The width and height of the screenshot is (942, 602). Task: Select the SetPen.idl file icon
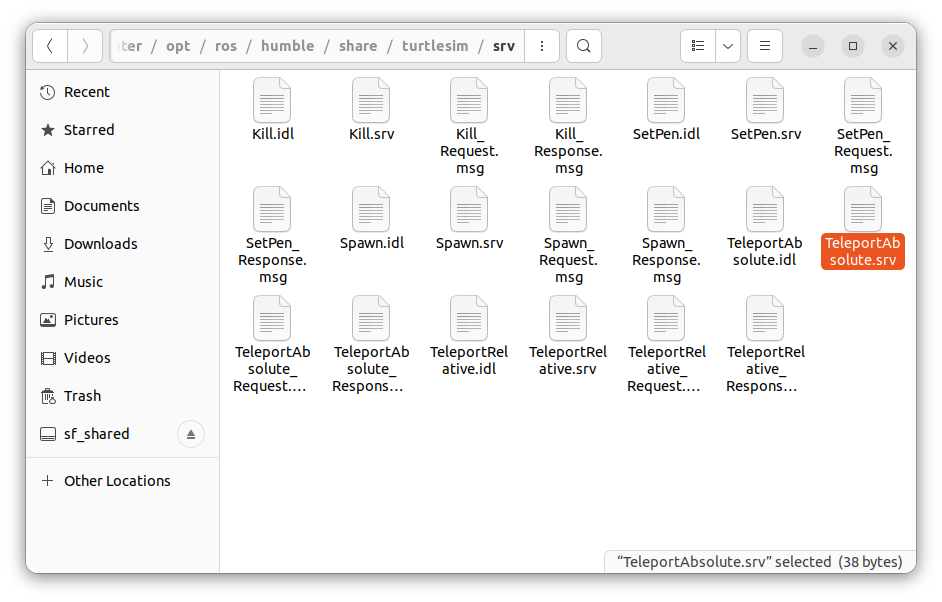[x=666, y=100]
